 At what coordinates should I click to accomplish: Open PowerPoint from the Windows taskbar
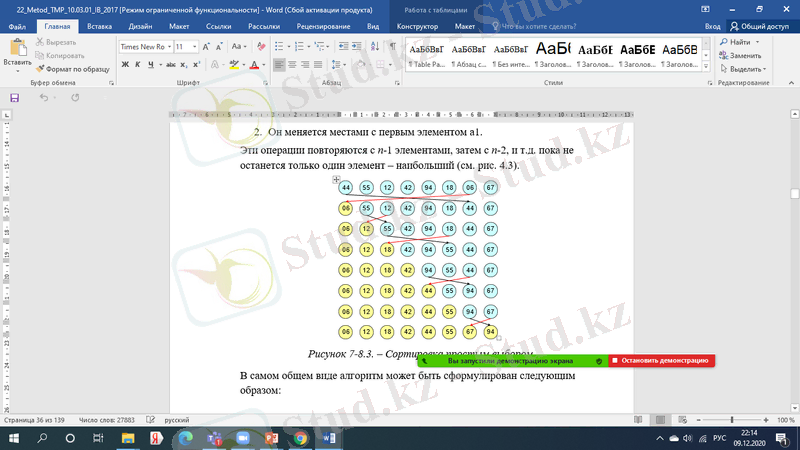pos(270,438)
